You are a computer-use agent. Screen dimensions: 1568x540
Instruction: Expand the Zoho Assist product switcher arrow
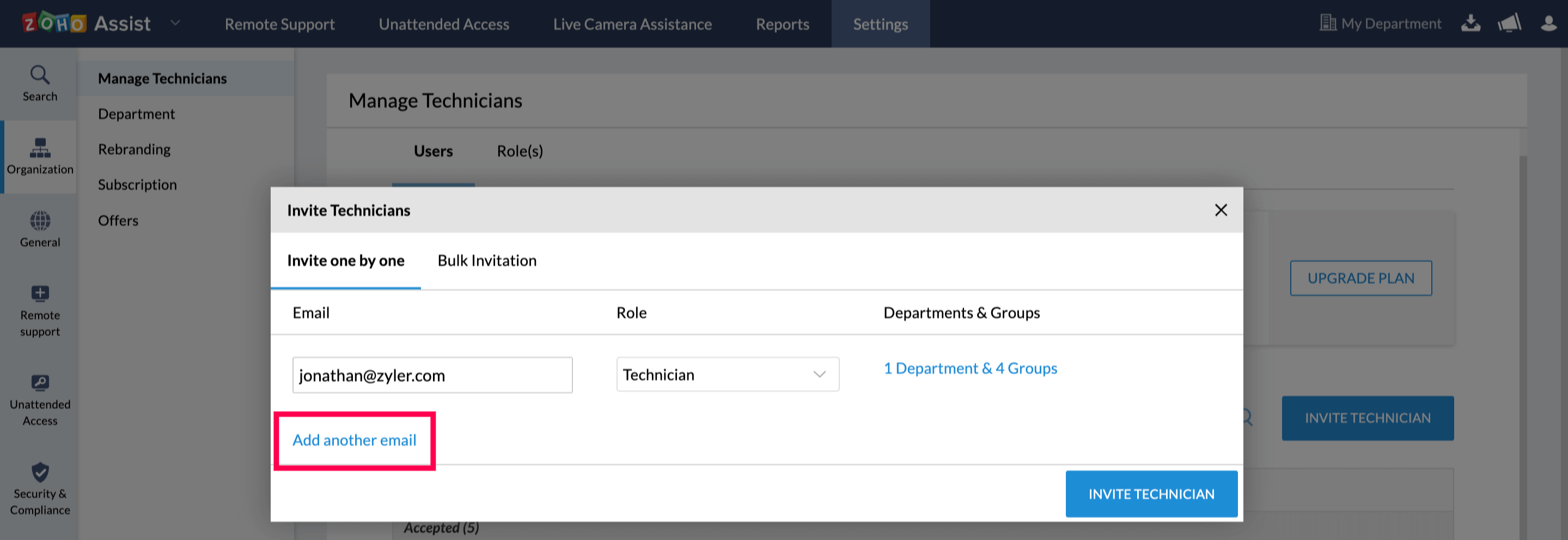tap(175, 23)
